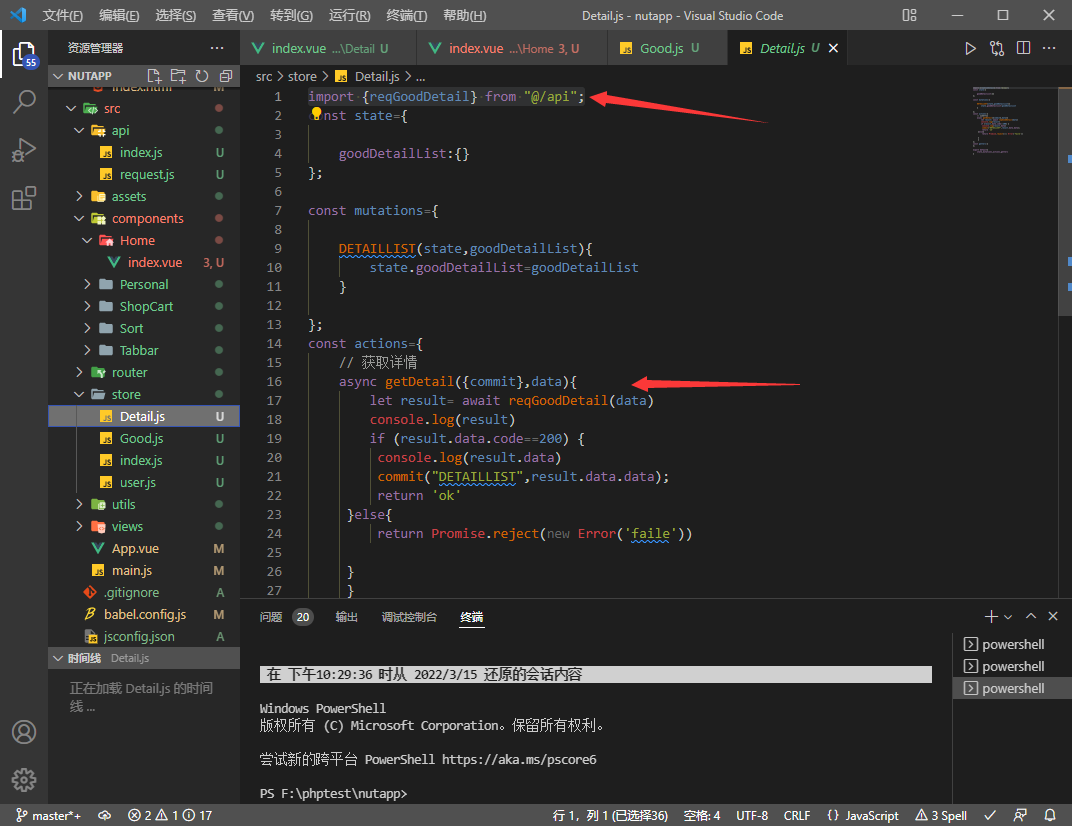Open the Search view in activity bar
The height and width of the screenshot is (826, 1072).
point(24,102)
